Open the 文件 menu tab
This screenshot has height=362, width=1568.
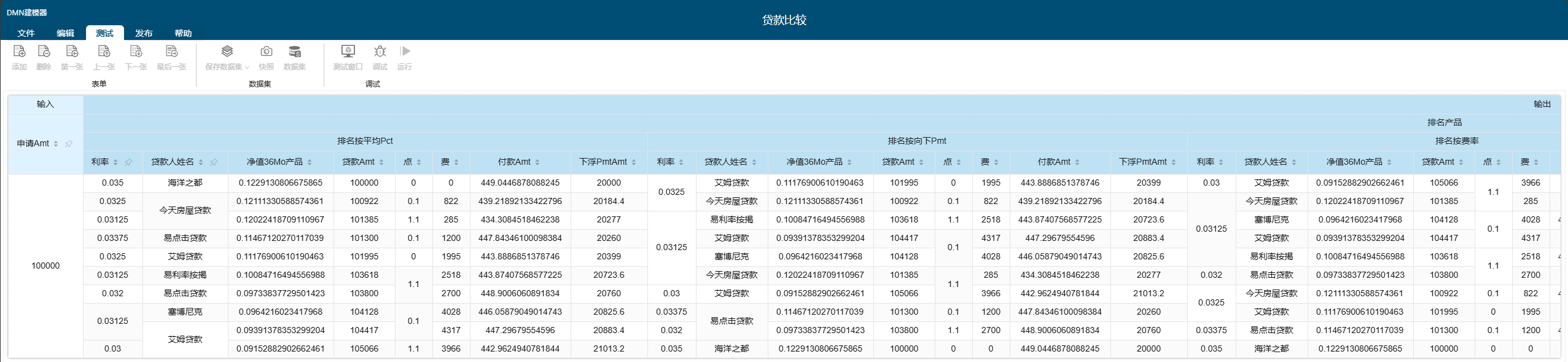[26, 33]
